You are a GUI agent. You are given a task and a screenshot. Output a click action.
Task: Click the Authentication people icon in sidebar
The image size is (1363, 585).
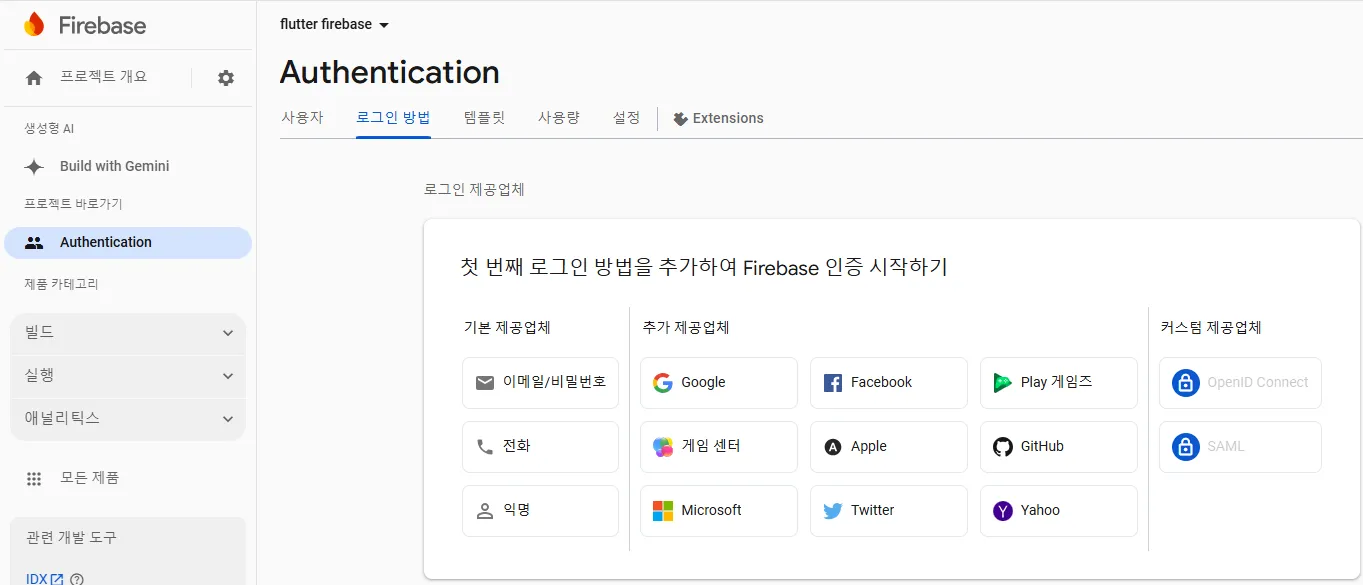[x=34, y=243]
